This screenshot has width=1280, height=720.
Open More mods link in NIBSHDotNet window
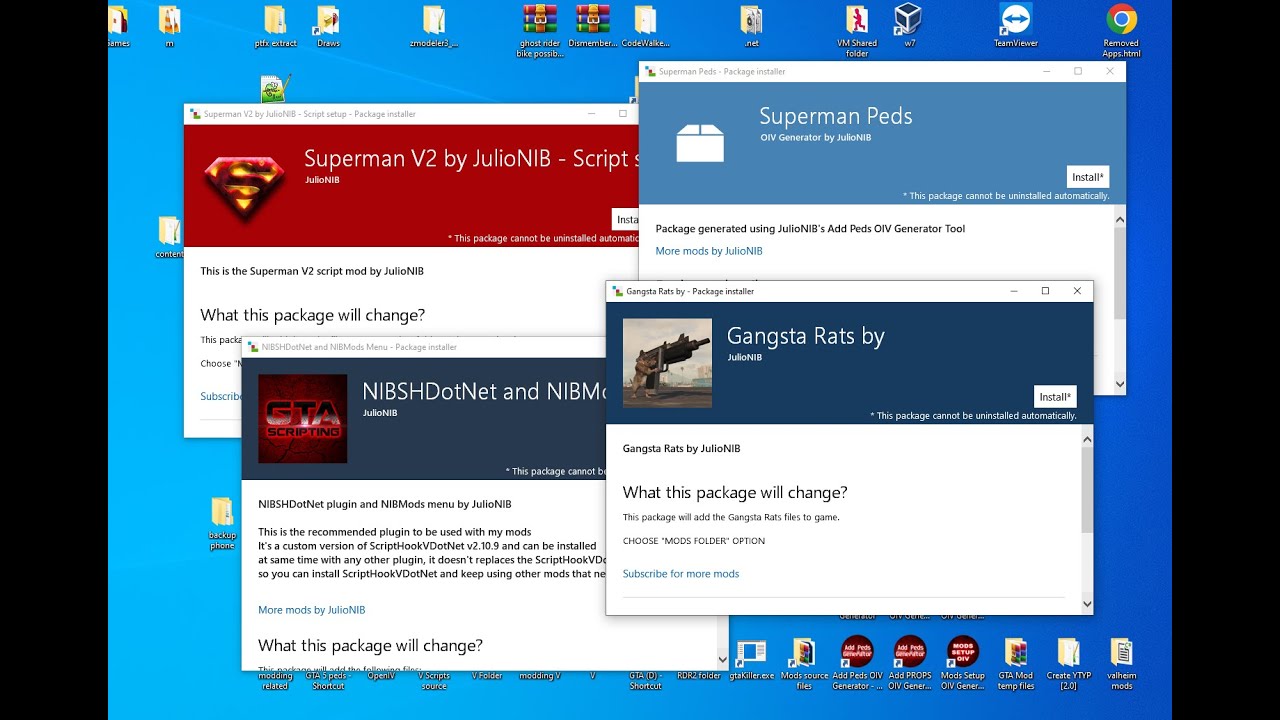pos(312,610)
